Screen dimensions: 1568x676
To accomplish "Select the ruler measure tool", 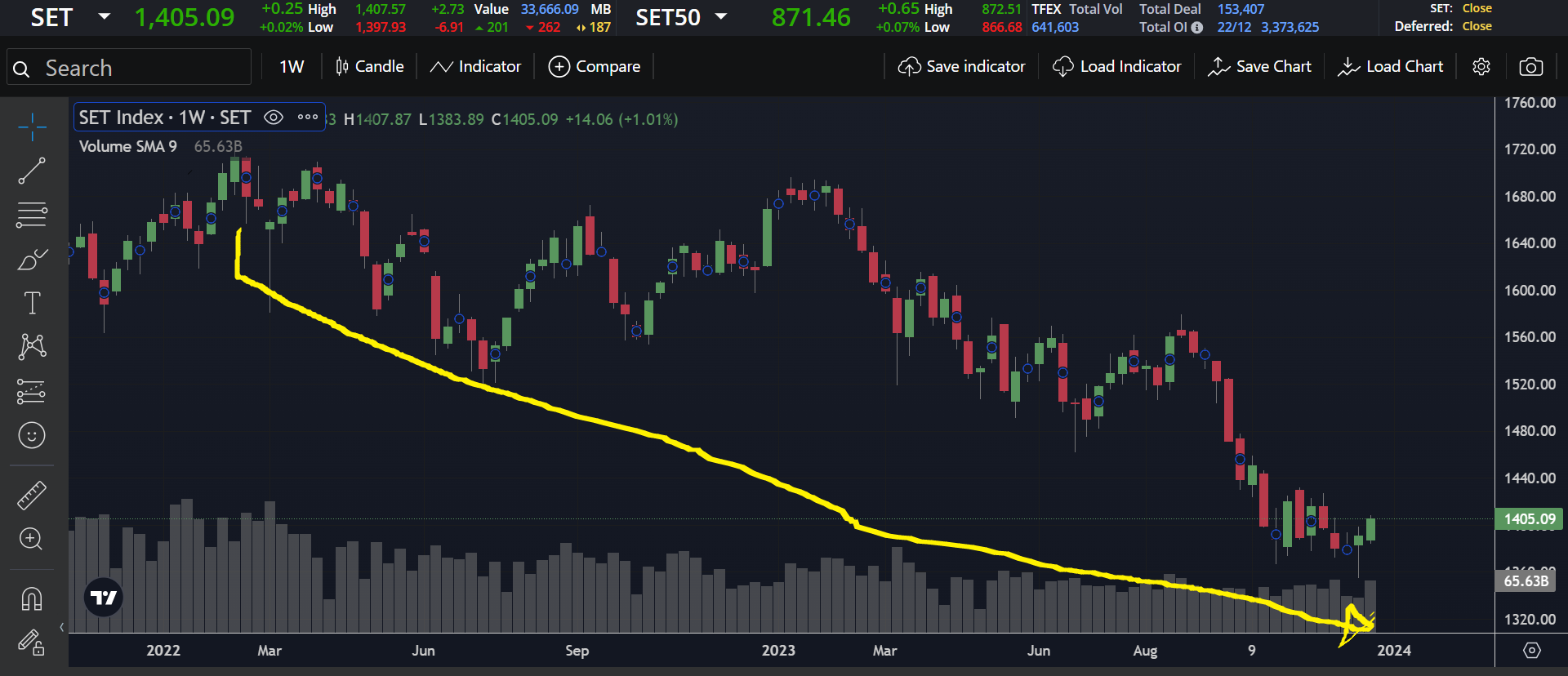I will [32, 496].
